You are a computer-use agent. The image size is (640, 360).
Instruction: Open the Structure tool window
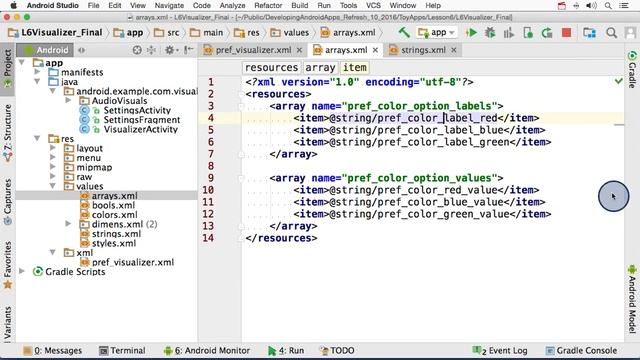point(8,133)
